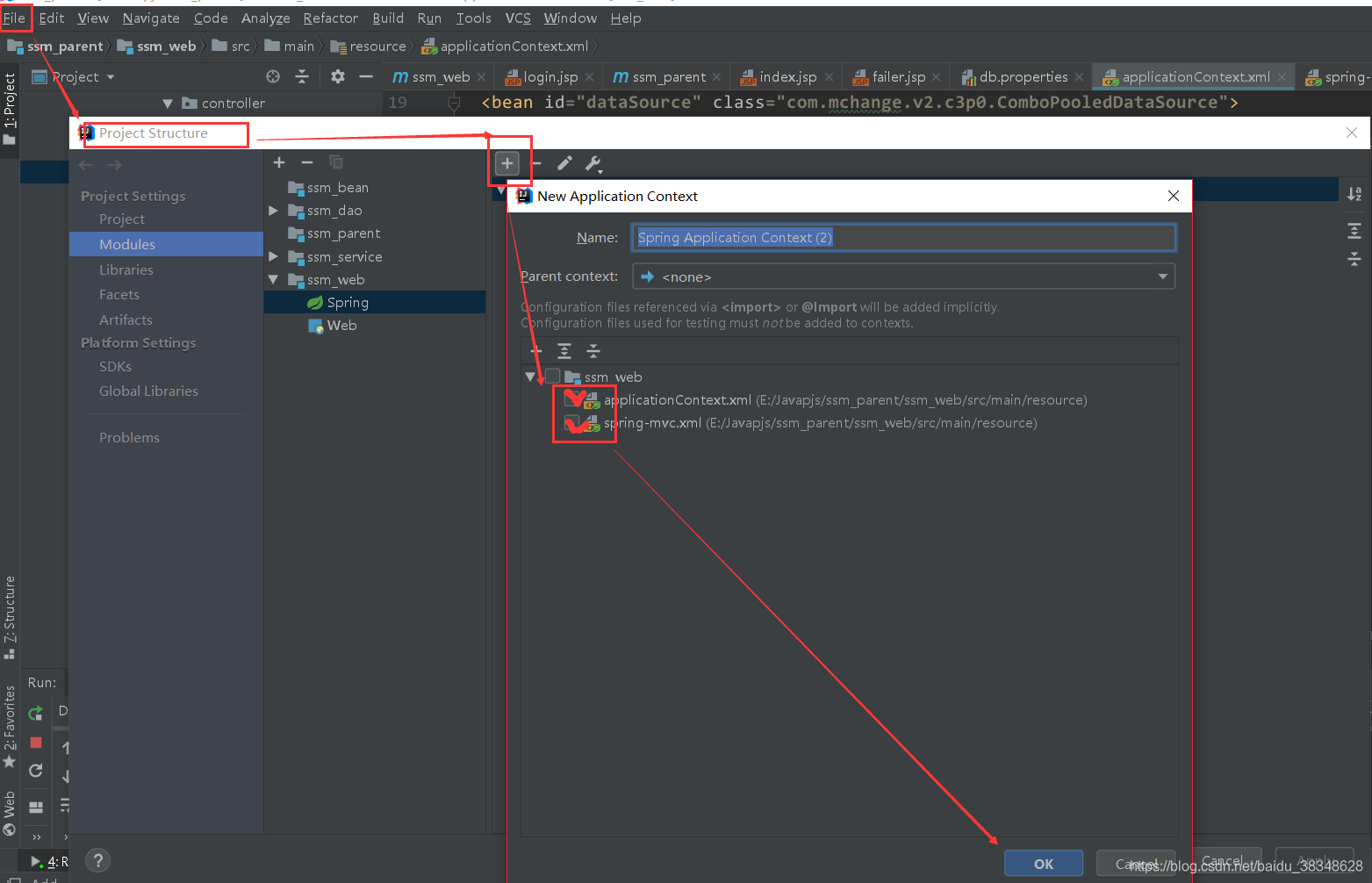
Task: Collapse the ssm_web module node
Action: (274, 279)
